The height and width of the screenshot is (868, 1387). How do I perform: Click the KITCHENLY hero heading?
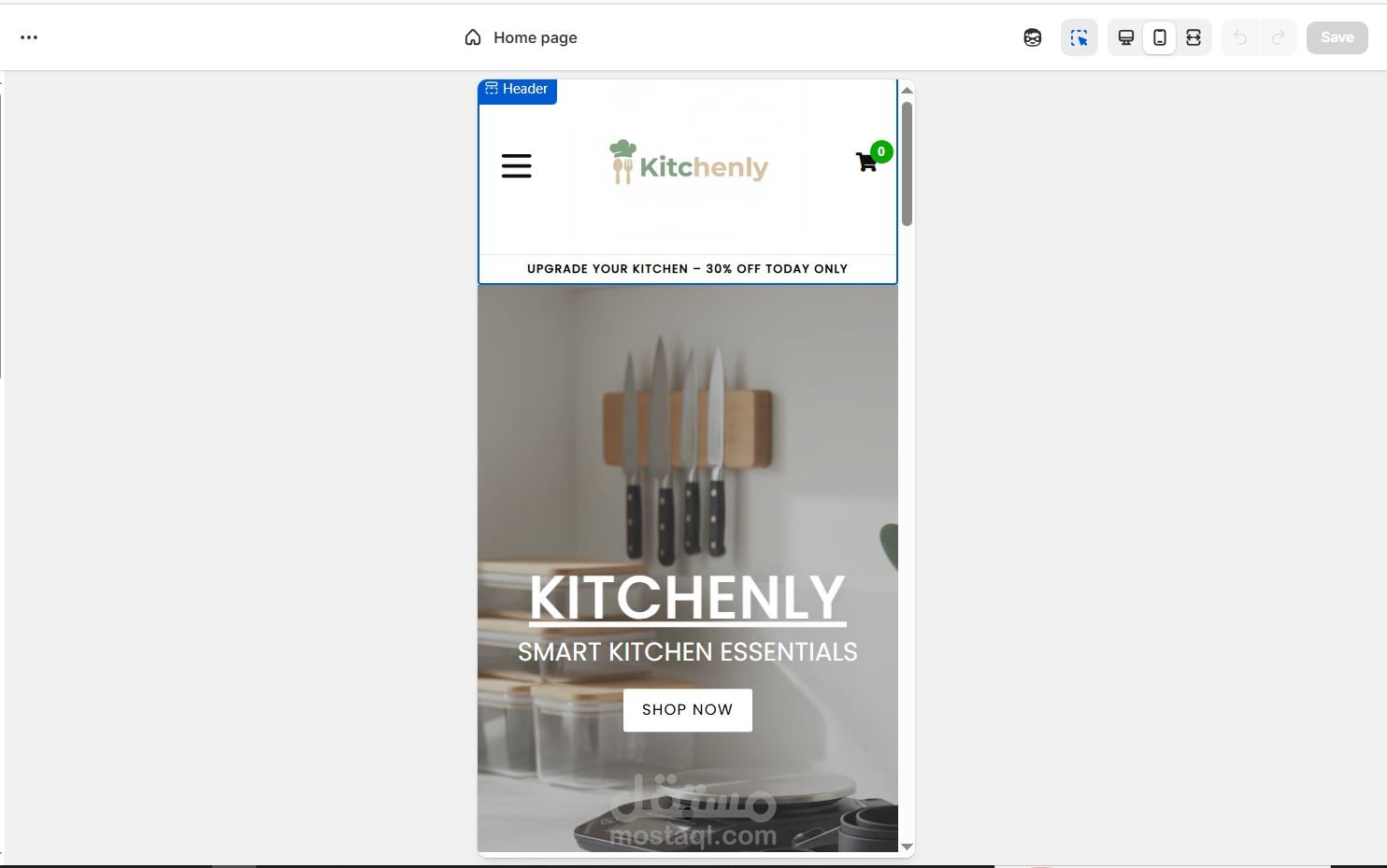click(688, 597)
